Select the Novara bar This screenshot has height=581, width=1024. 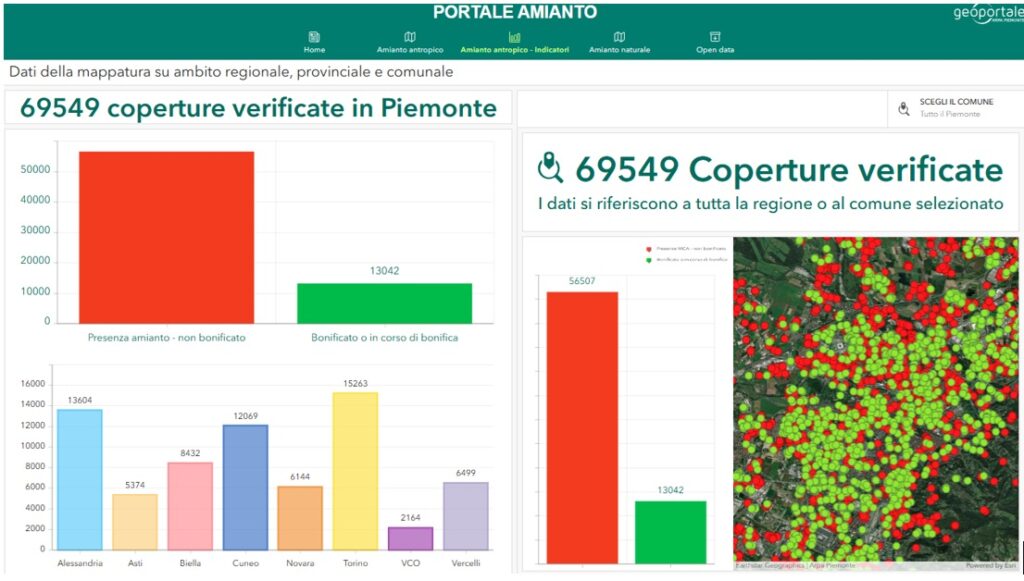[x=300, y=518]
